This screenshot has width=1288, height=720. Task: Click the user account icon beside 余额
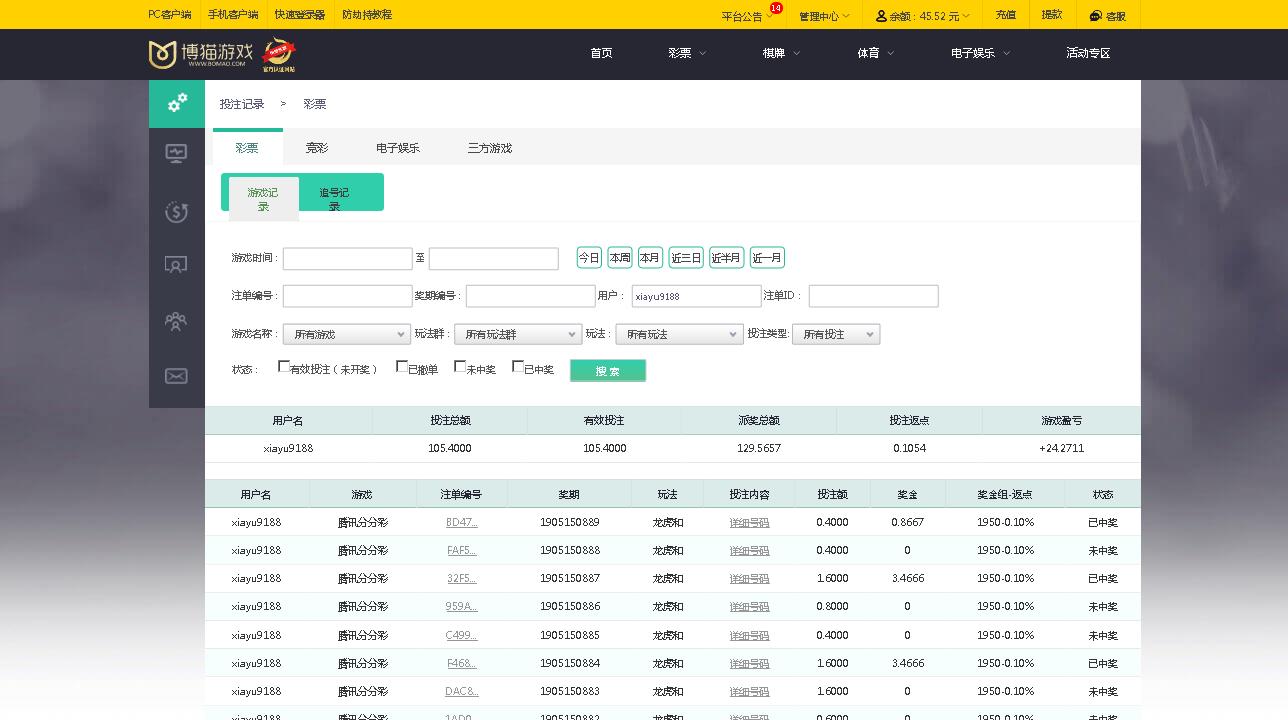[880, 15]
